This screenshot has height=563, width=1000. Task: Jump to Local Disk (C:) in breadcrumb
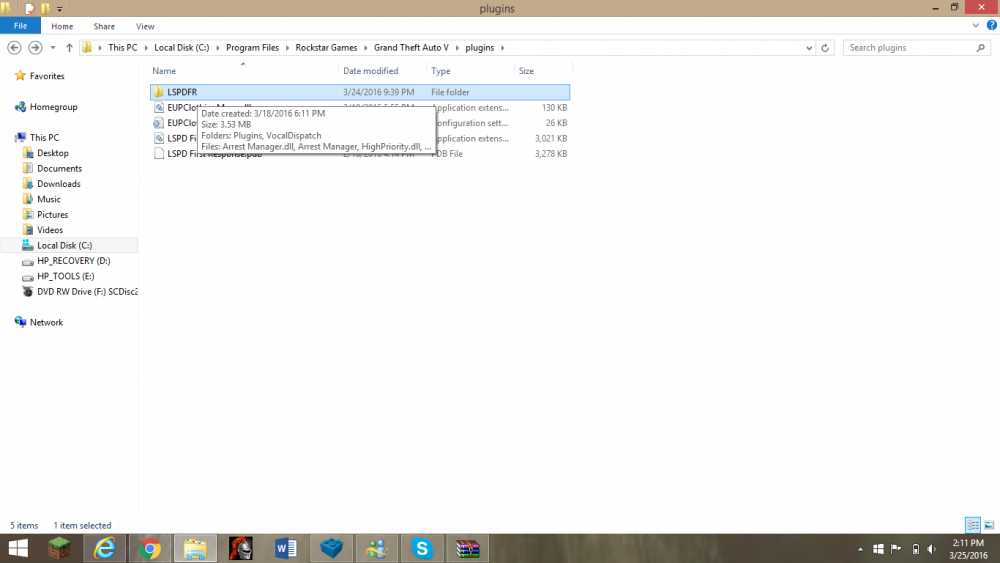pyautogui.click(x=182, y=48)
